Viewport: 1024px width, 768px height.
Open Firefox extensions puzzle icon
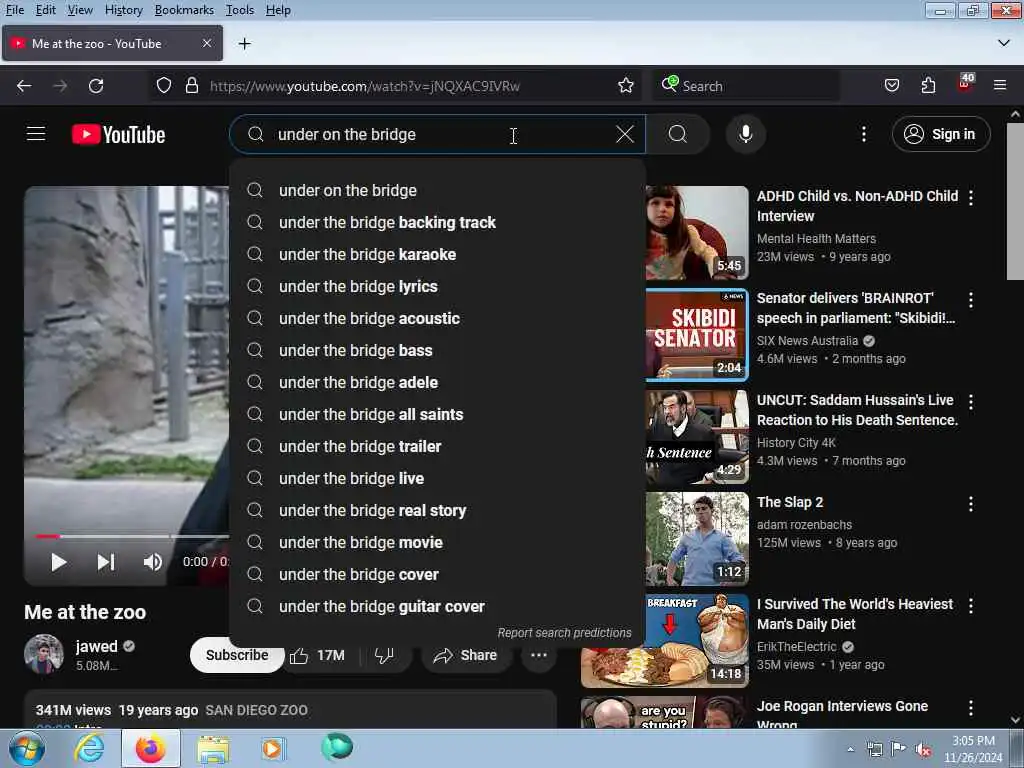tap(928, 86)
